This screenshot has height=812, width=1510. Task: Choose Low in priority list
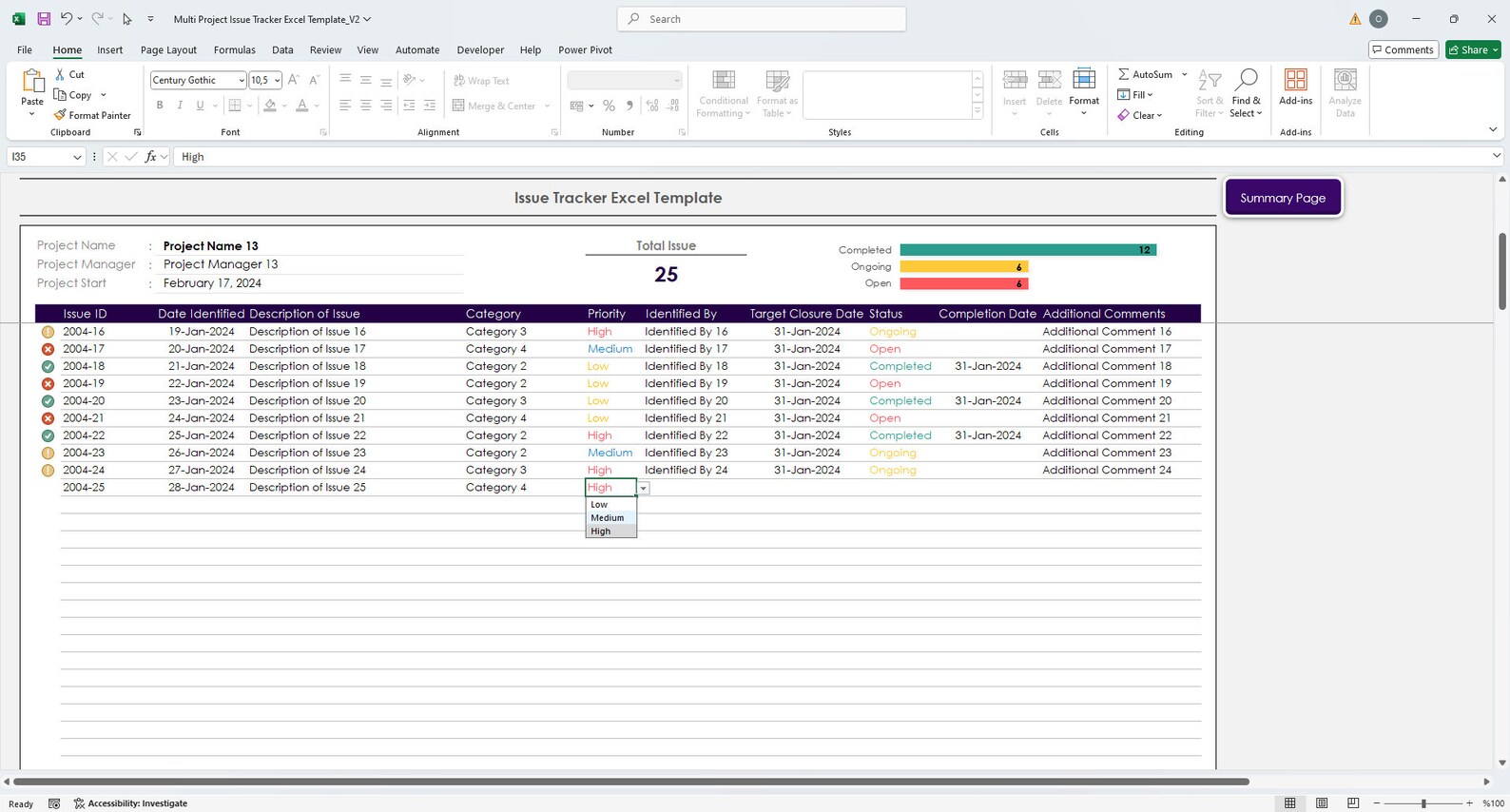[611, 505]
